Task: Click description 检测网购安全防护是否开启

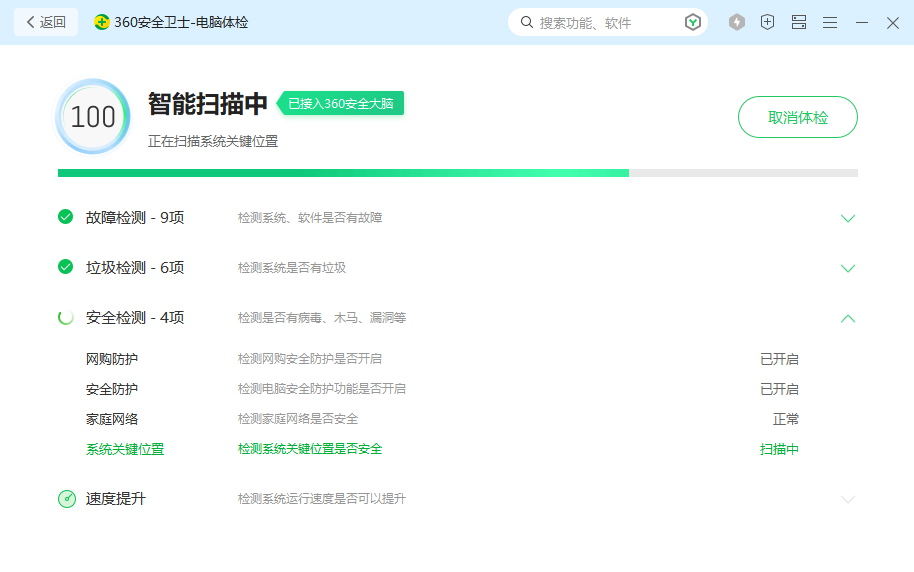Action: coord(310,359)
